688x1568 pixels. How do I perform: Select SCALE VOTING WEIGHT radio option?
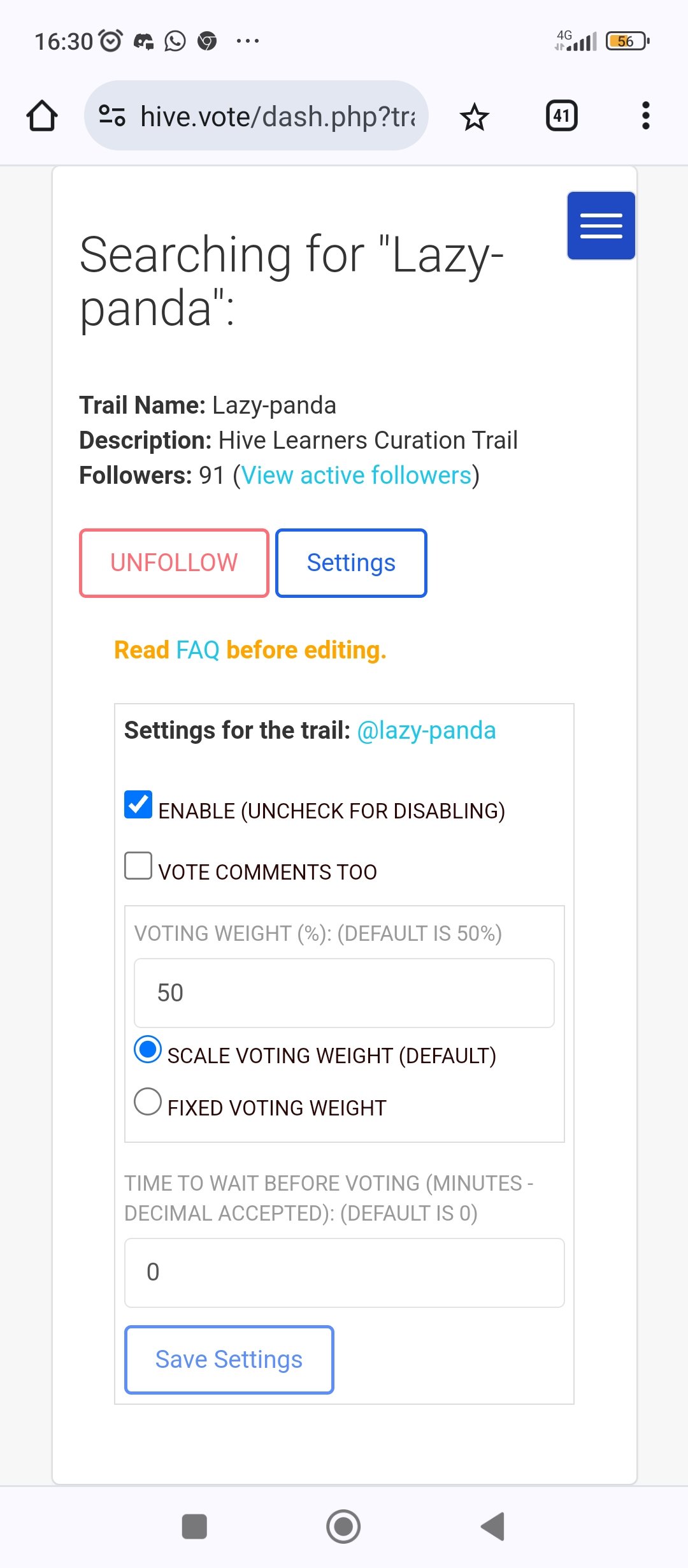click(148, 1049)
